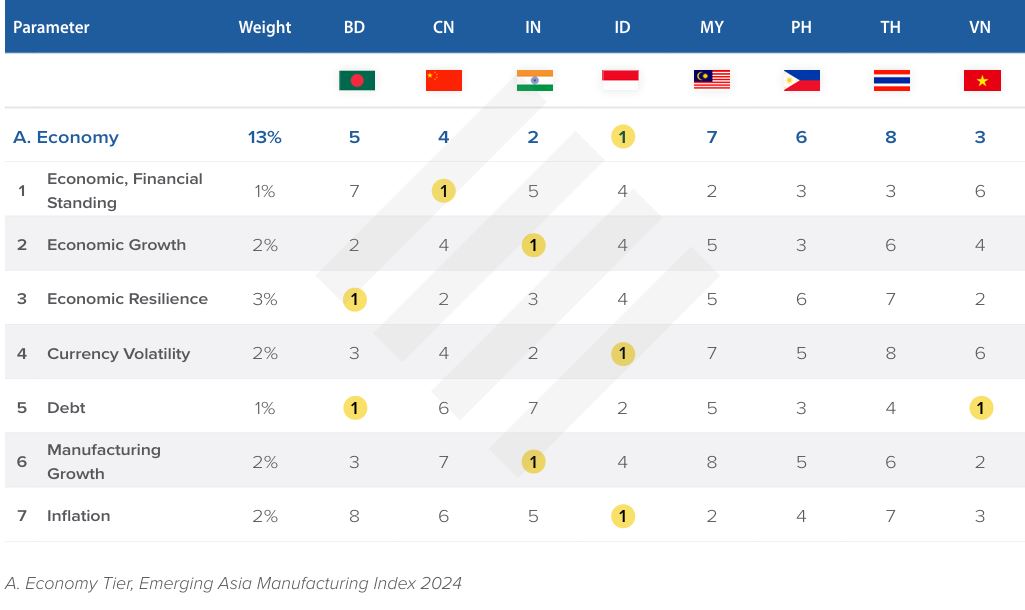Click the Indonesia flag icon

point(622,80)
